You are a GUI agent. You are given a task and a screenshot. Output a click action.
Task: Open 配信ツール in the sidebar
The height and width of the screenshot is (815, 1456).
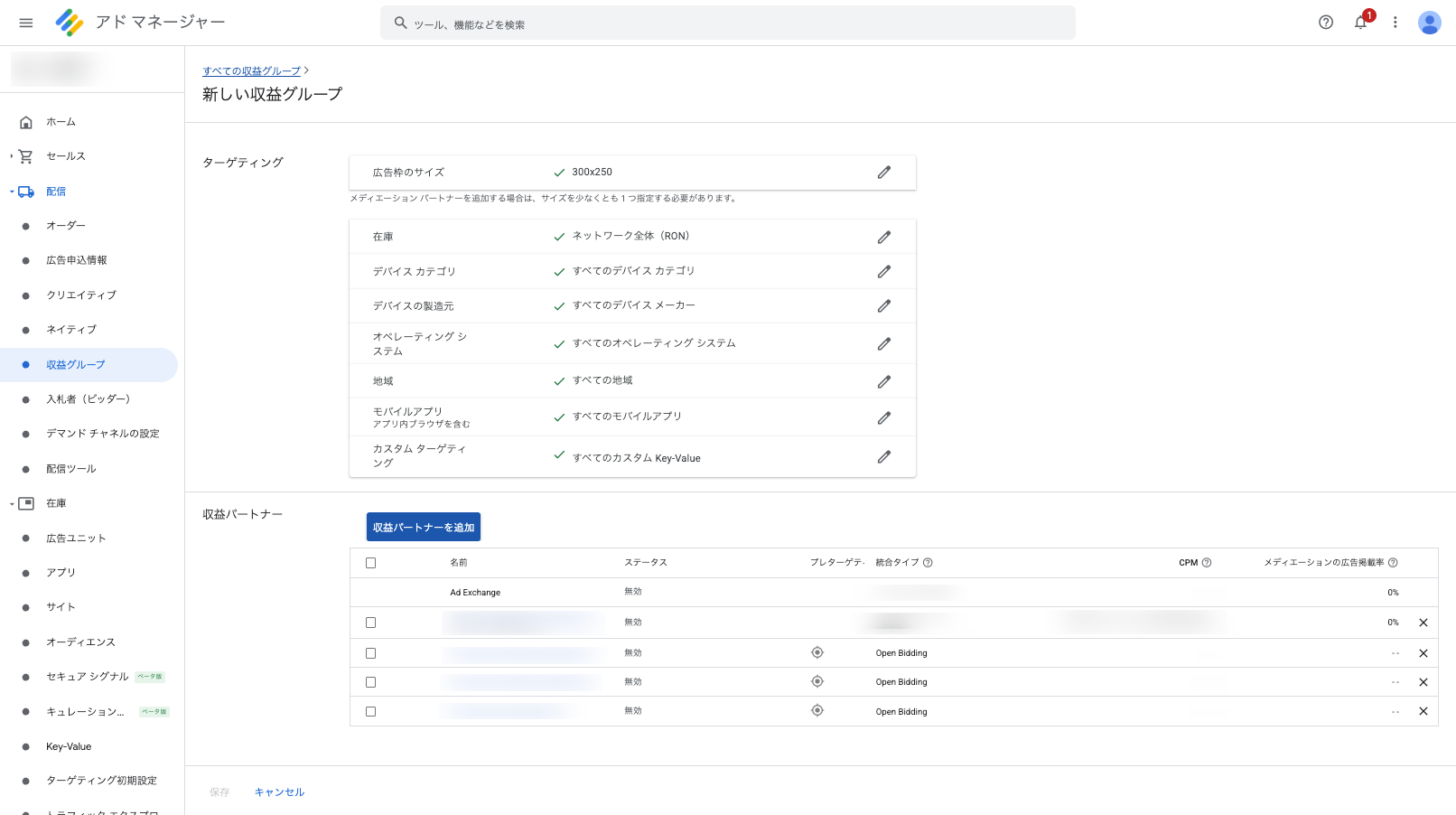[x=71, y=469]
